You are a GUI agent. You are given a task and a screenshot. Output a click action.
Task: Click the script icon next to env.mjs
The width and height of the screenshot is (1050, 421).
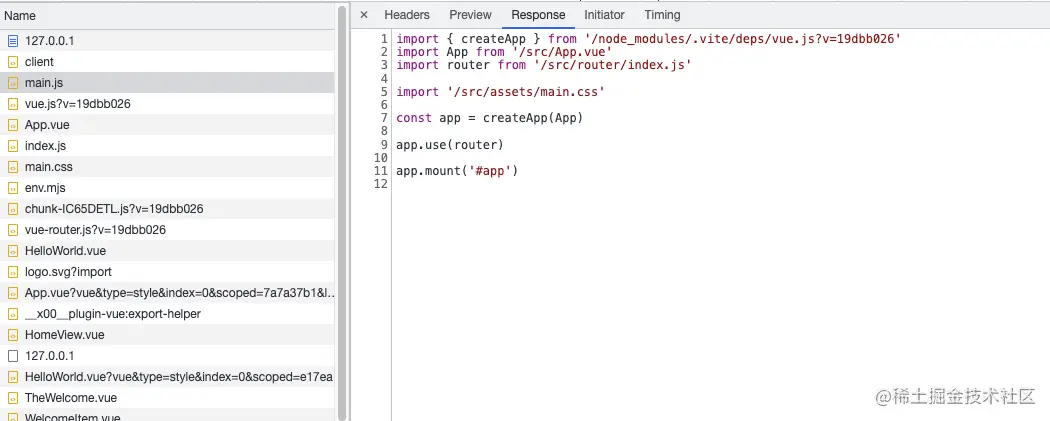(13, 187)
